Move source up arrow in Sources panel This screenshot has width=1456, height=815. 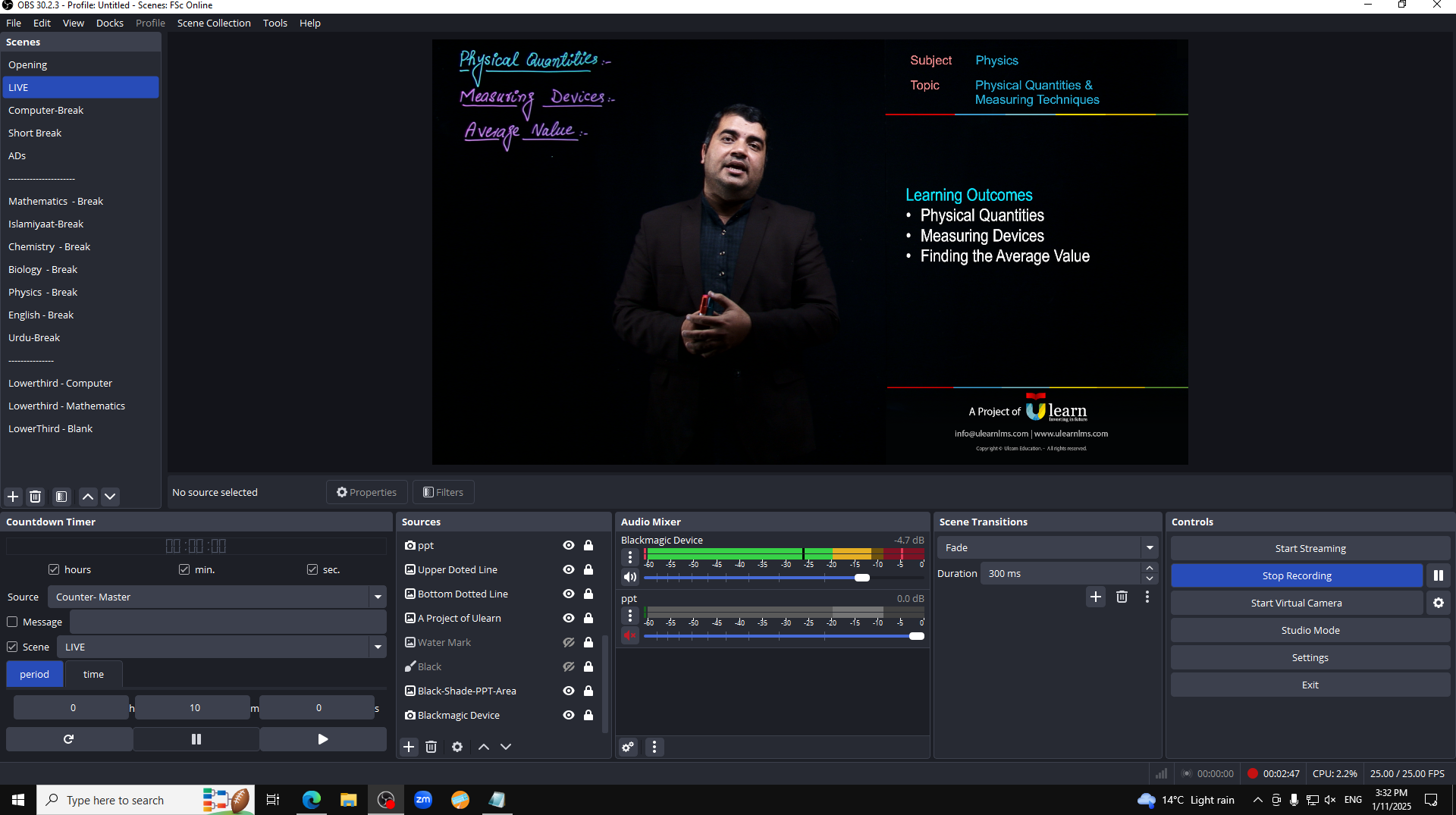(484, 747)
